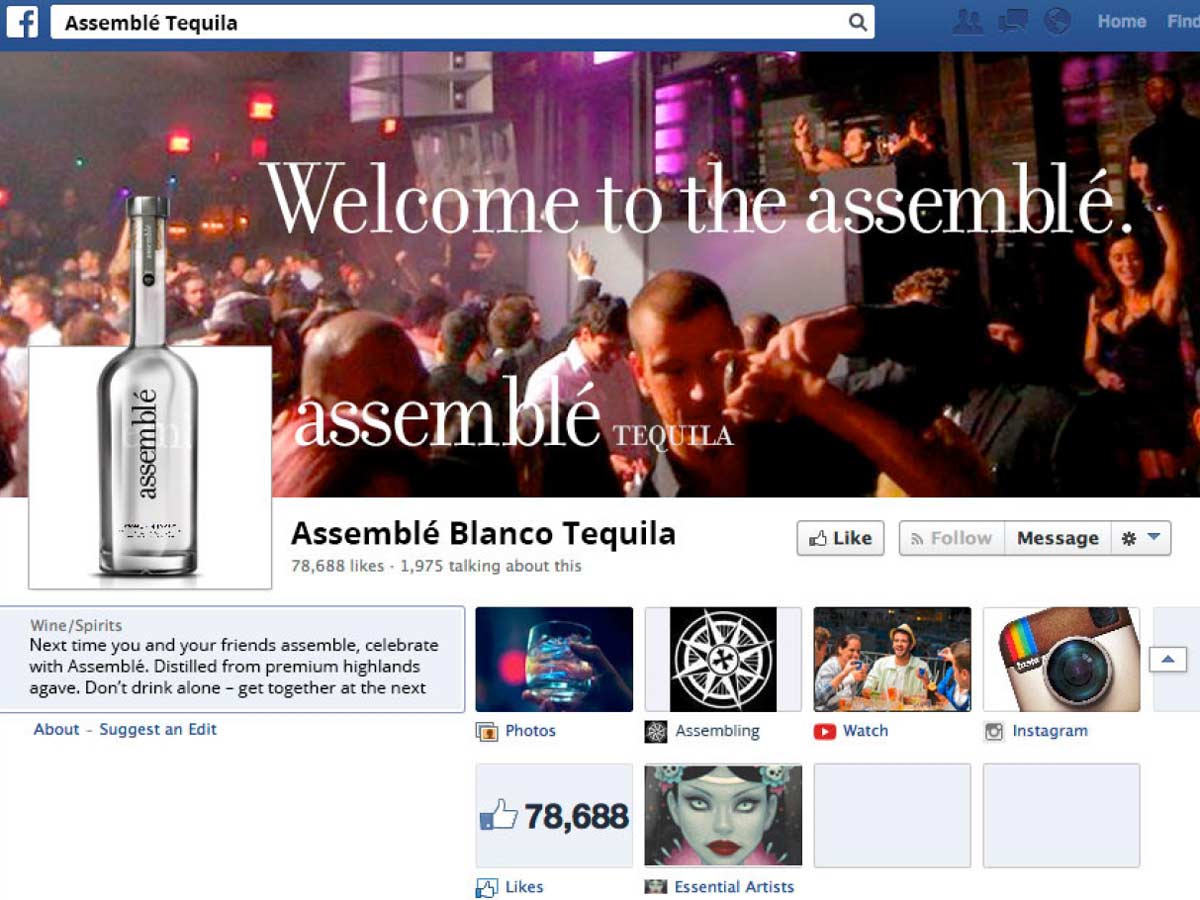Click the small Photos icon label
Viewport: 1200px width, 900px height.
pos(487,732)
